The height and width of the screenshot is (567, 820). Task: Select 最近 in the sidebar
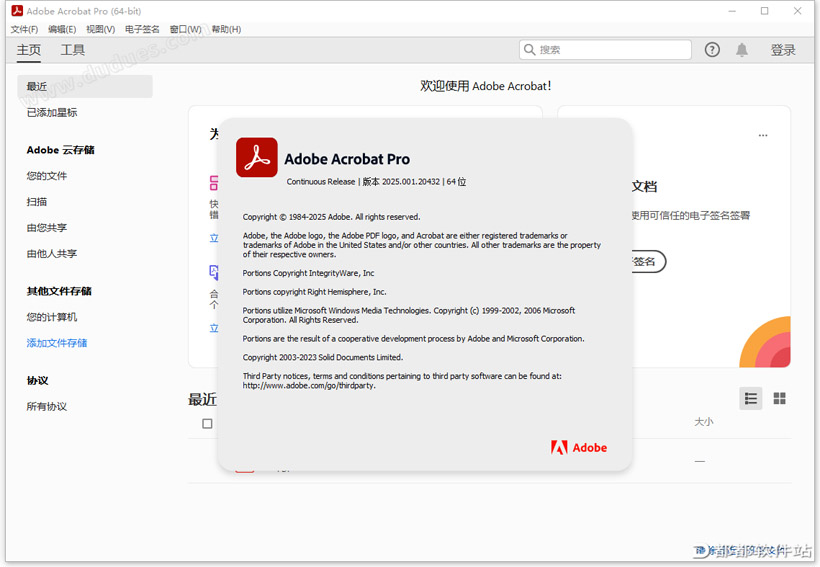tap(85, 86)
